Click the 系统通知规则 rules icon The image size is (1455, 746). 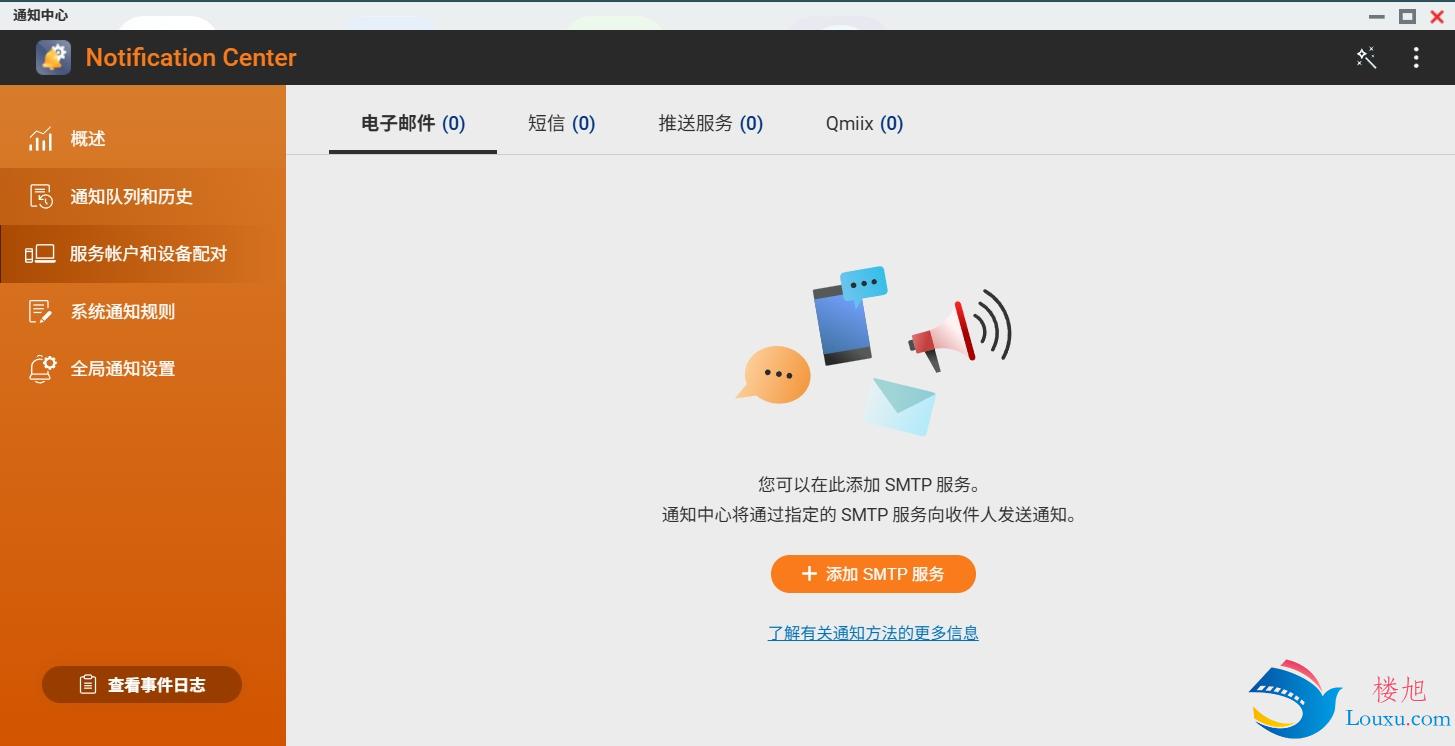click(41, 312)
